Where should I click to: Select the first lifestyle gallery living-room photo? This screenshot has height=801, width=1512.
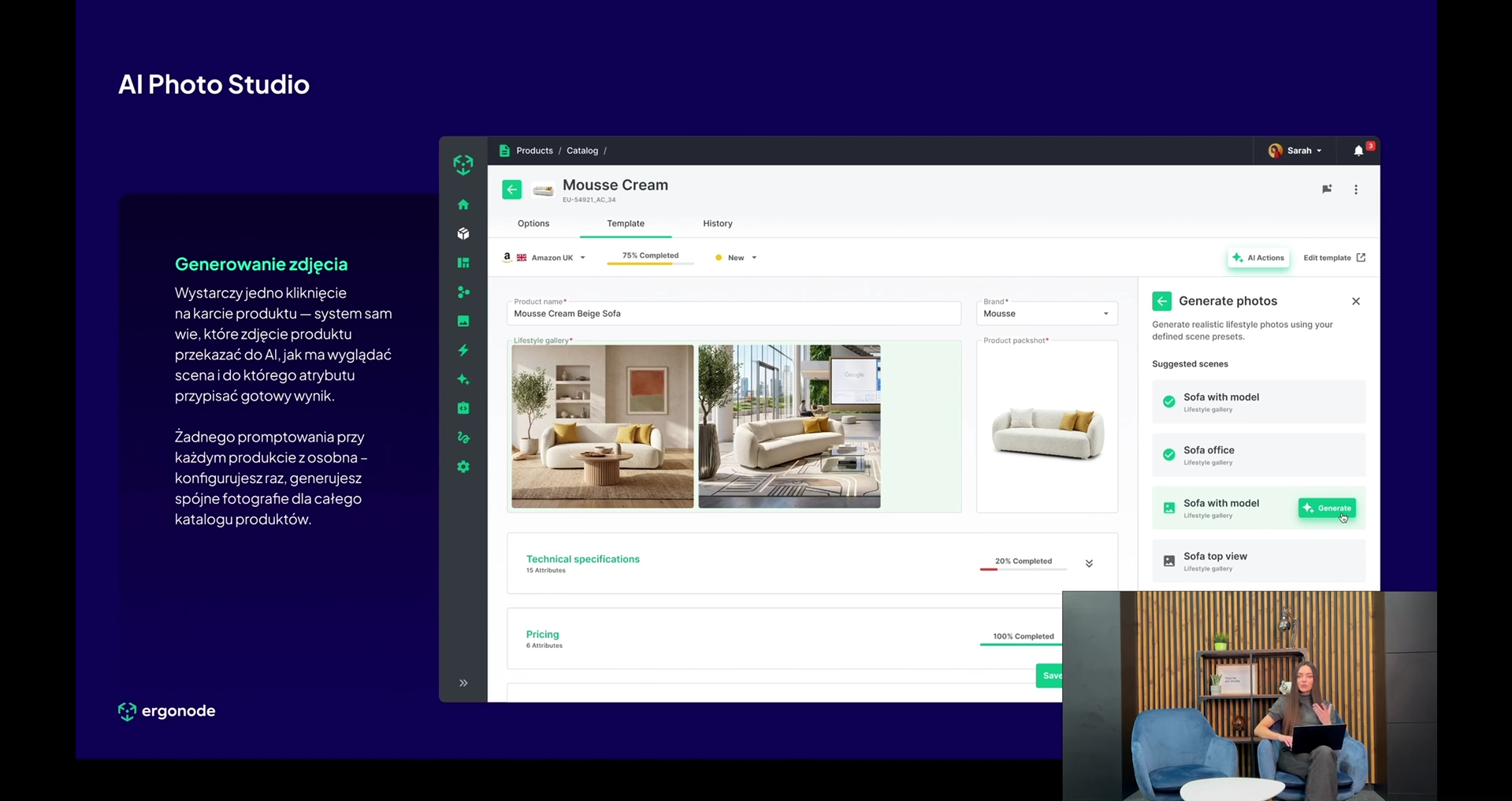603,427
